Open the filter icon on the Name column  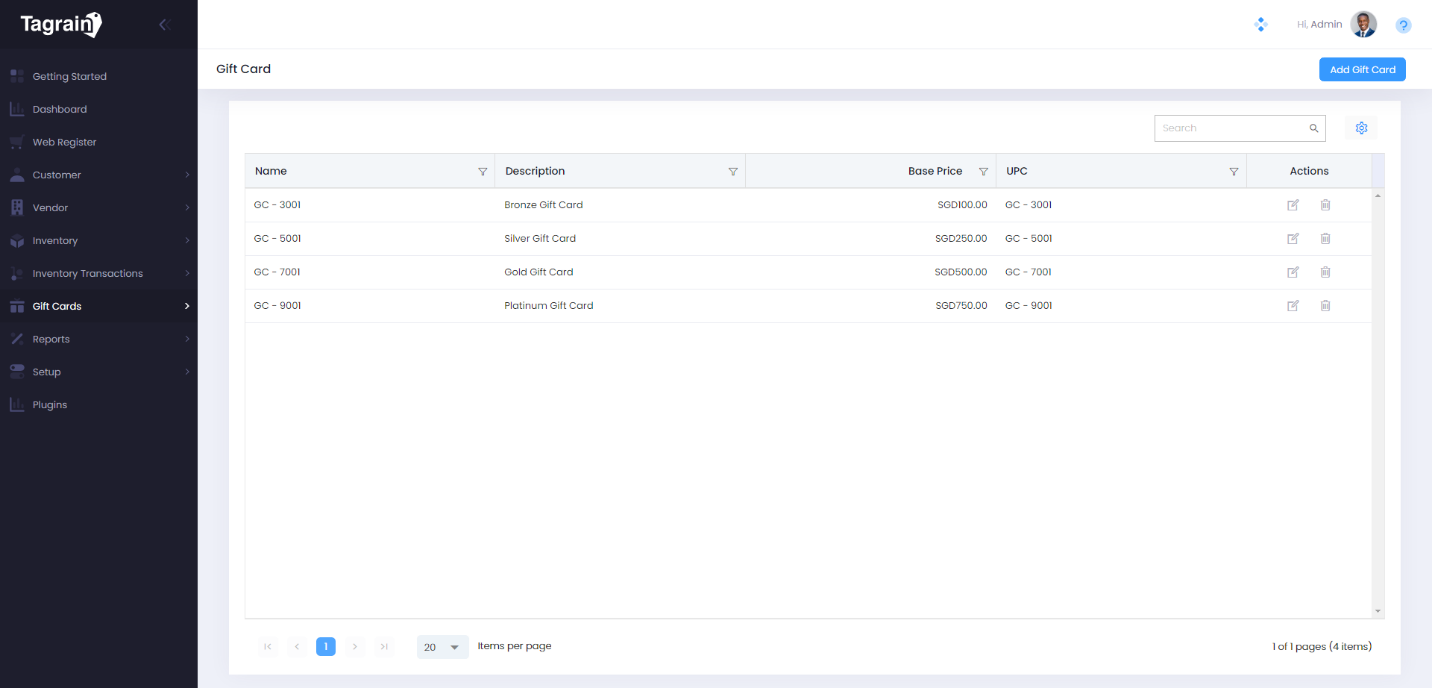pyautogui.click(x=483, y=170)
